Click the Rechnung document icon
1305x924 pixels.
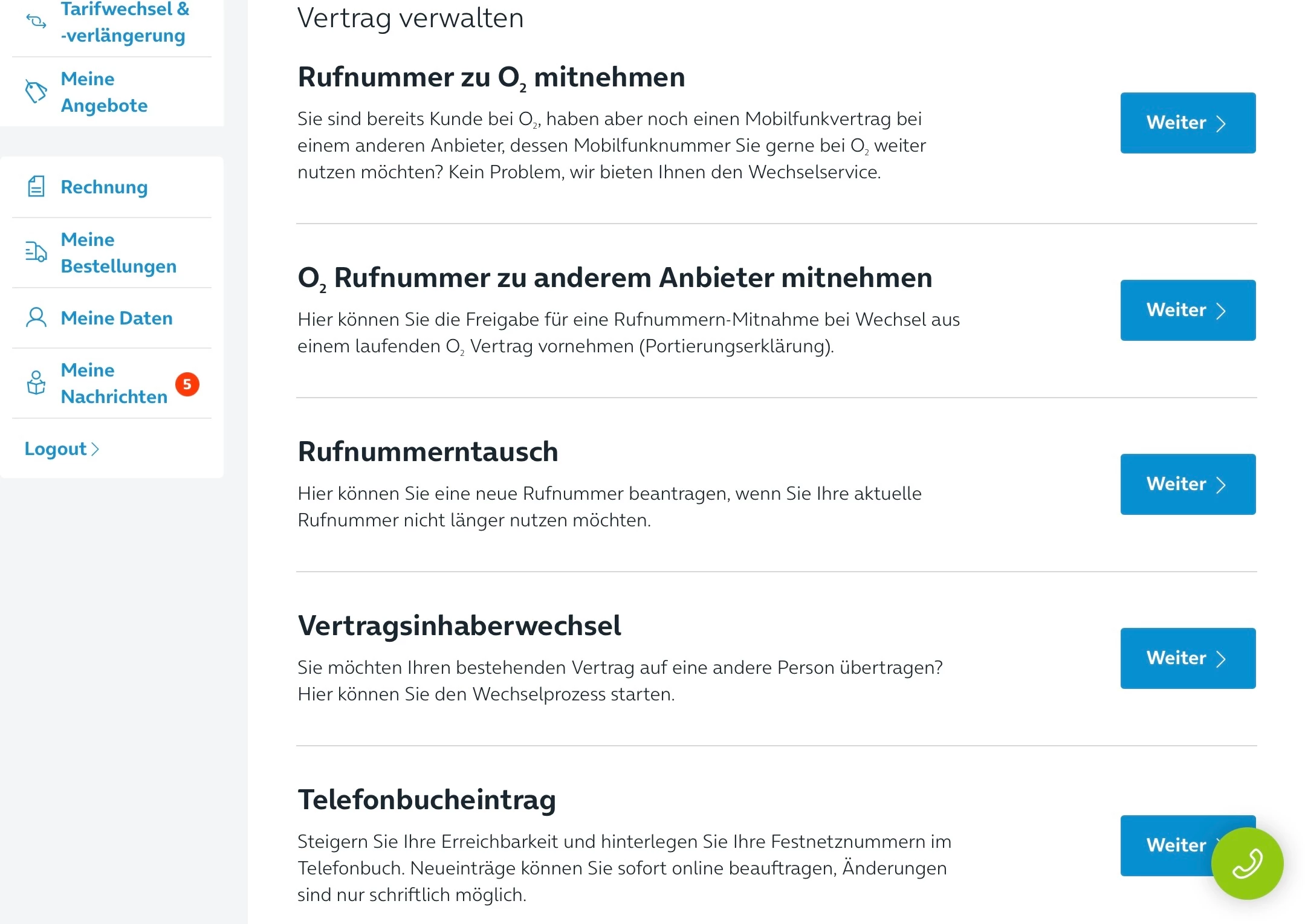(x=36, y=187)
